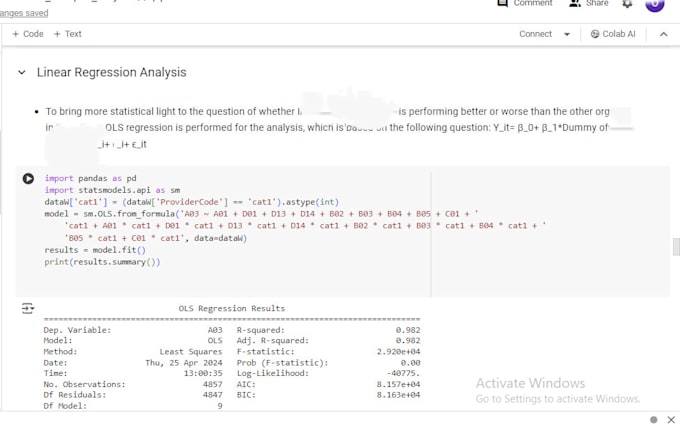Select the Linear Regression Analysis heading
680x424 pixels.
(111, 72)
